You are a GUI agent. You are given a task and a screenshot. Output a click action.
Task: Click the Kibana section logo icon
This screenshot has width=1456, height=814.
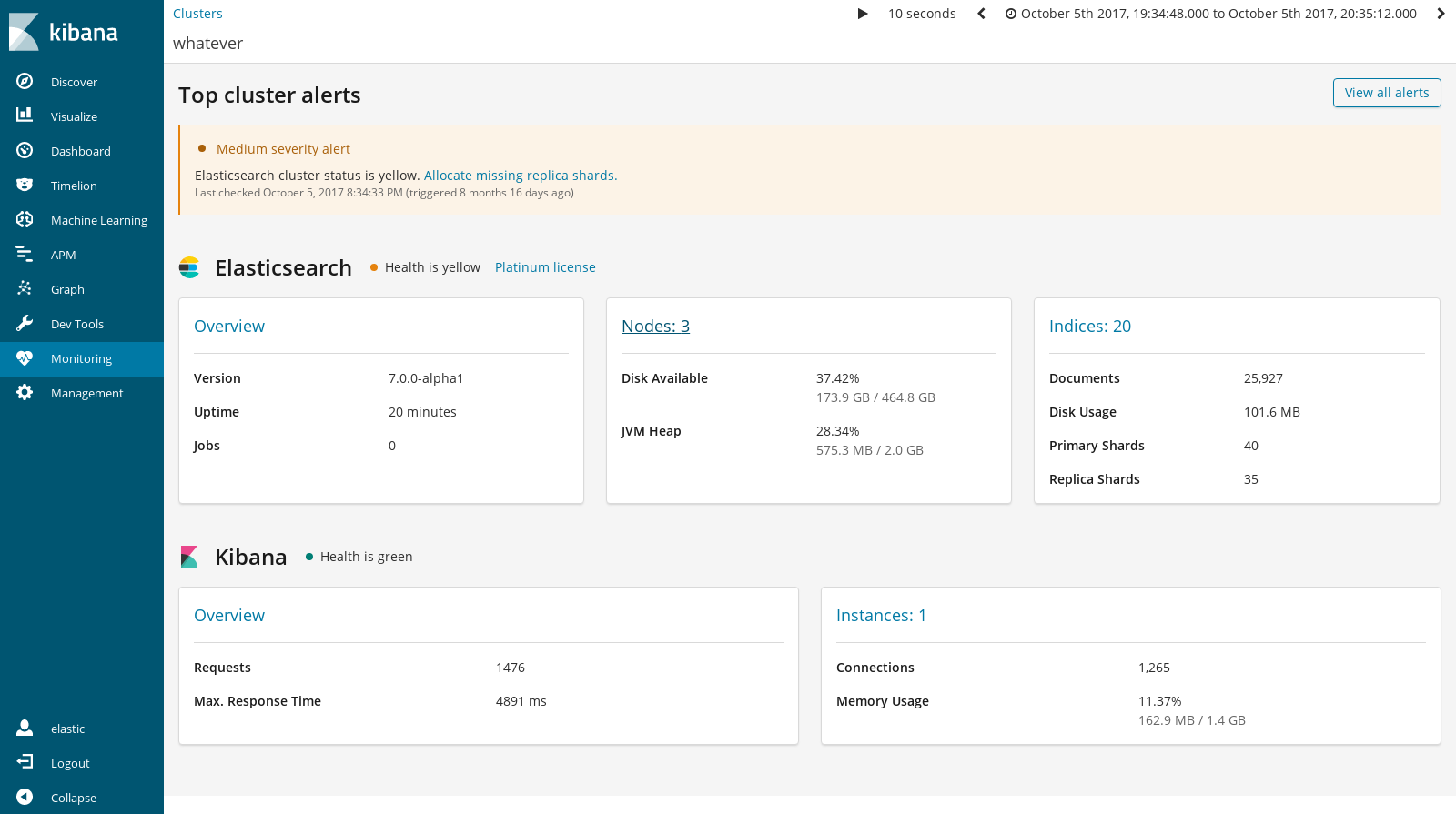tap(189, 557)
